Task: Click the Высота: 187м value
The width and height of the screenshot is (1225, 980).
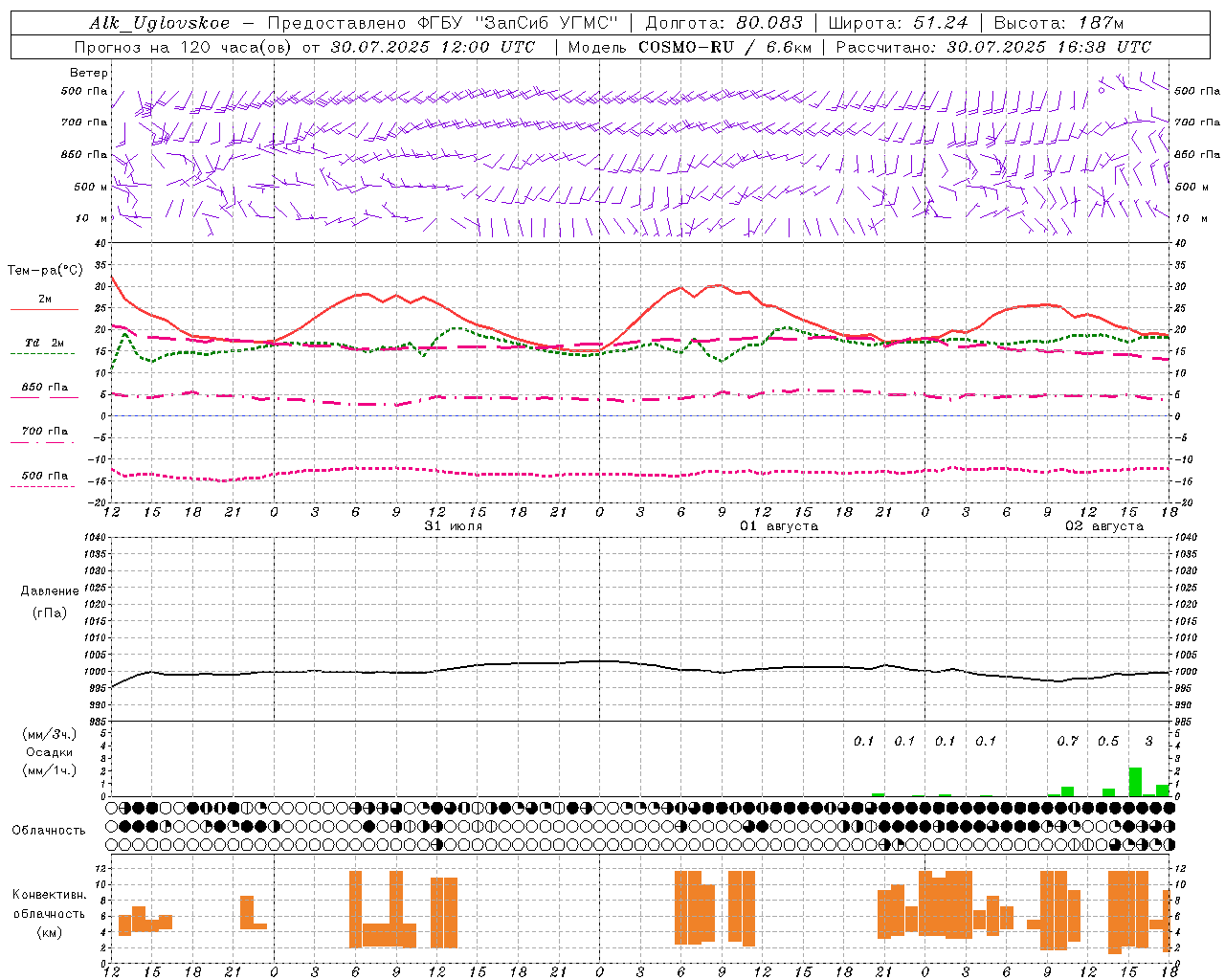Action: tap(1058, 23)
